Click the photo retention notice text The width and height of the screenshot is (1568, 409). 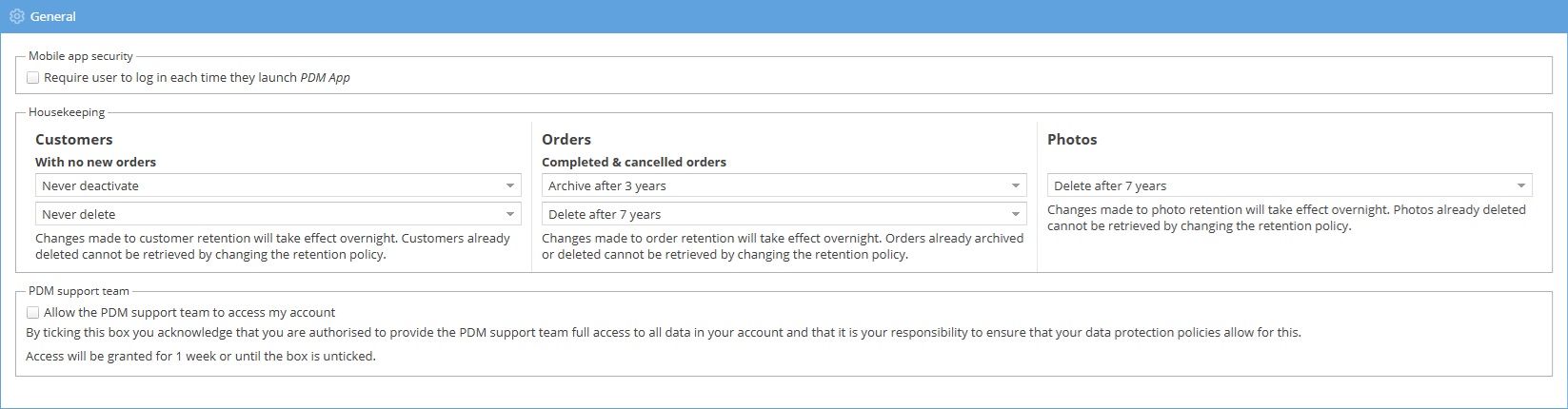click(x=1285, y=218)
